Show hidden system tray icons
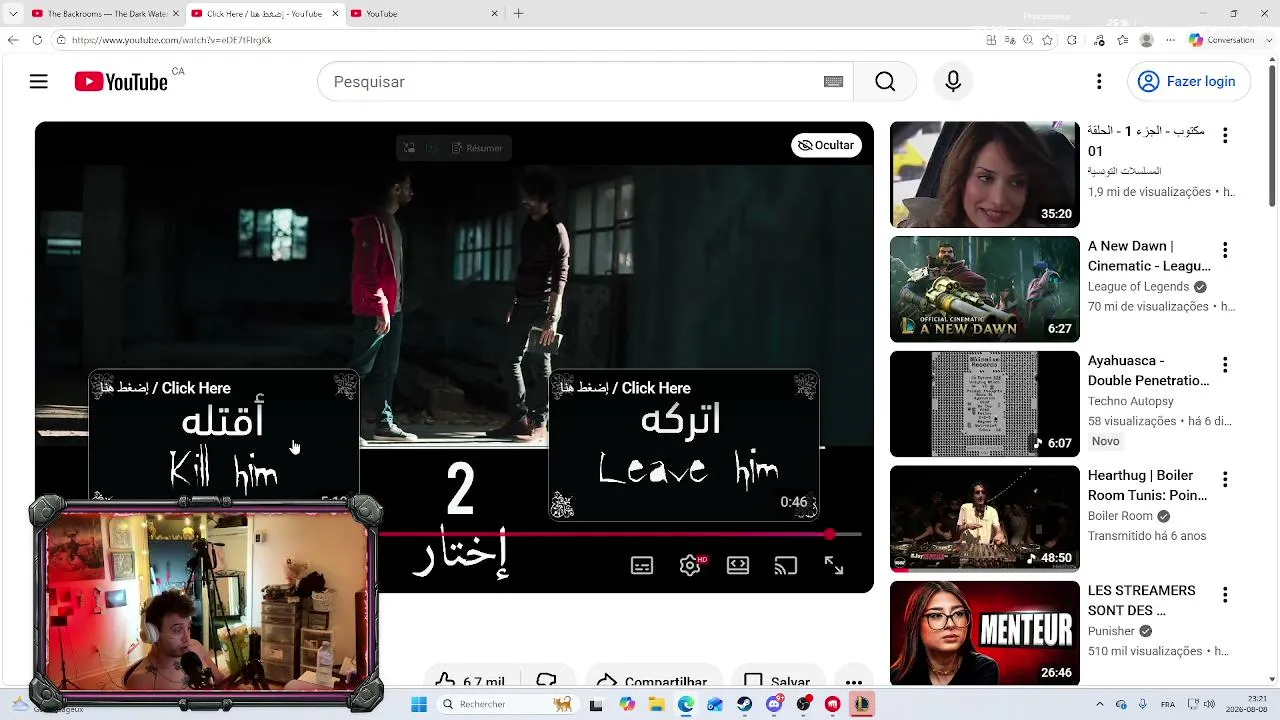 click(x=1100, y=704)
